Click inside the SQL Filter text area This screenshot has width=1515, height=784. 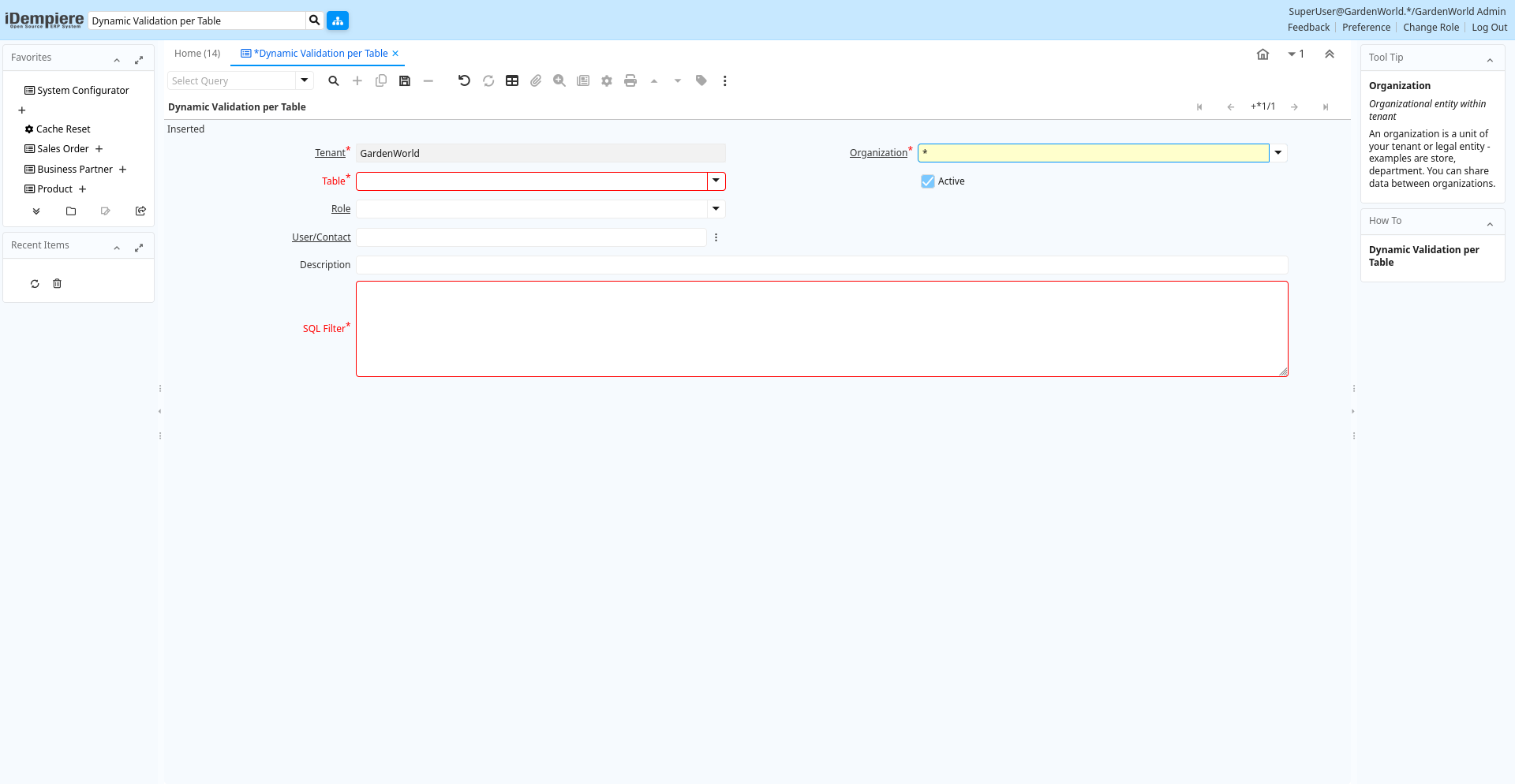point(821,329)
